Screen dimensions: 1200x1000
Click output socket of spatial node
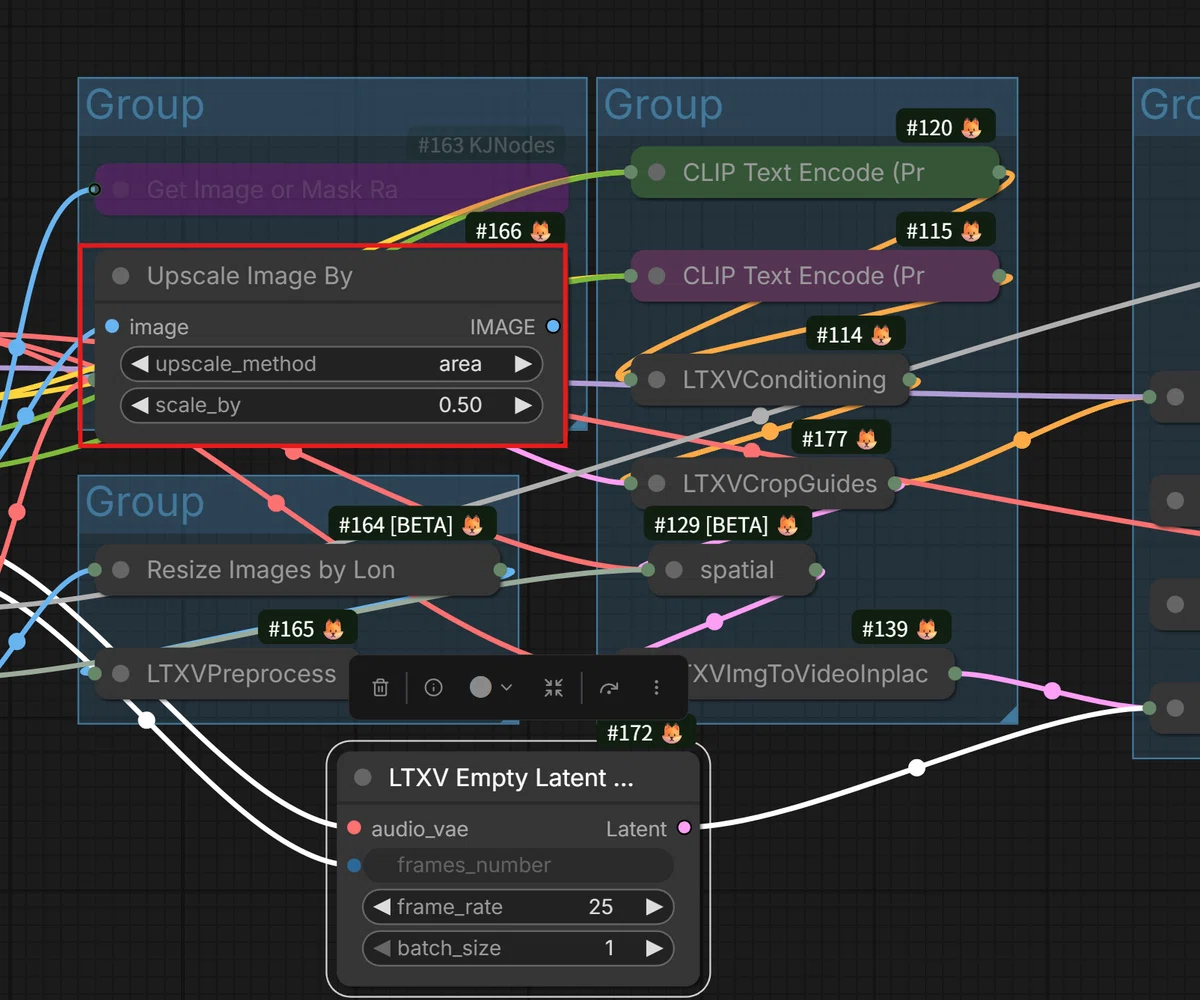tap(816, 570)
